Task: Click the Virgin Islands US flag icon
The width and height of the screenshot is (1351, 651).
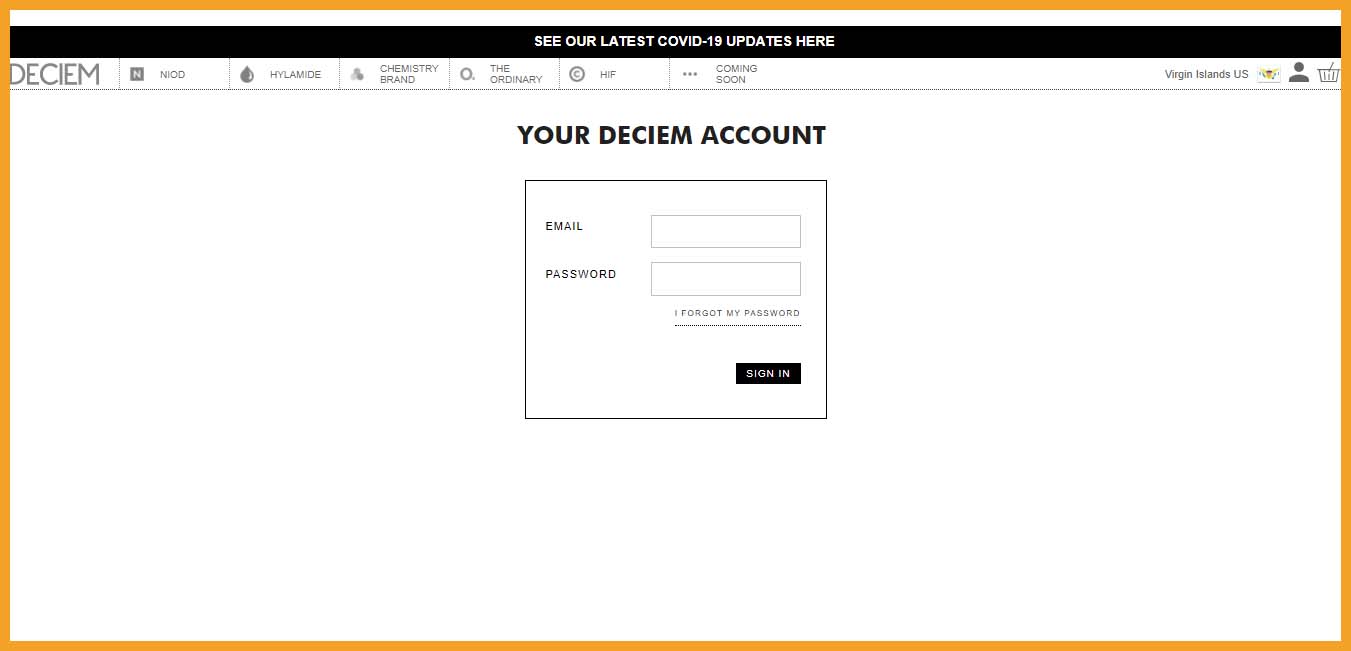Action: point(1269,75)
